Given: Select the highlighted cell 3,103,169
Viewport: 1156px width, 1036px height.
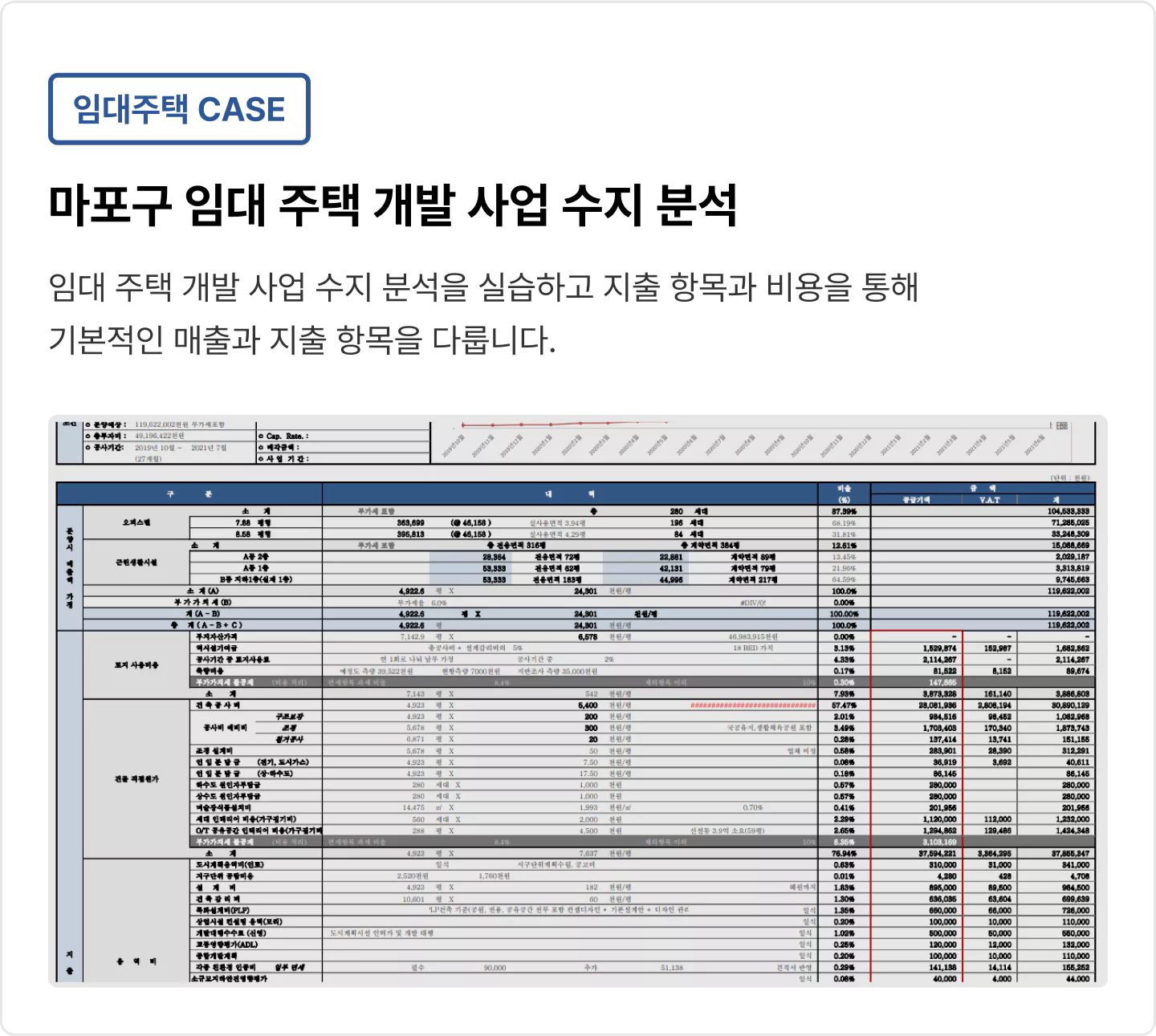Looking at the screenshot, I should click(x=939, y=842).
